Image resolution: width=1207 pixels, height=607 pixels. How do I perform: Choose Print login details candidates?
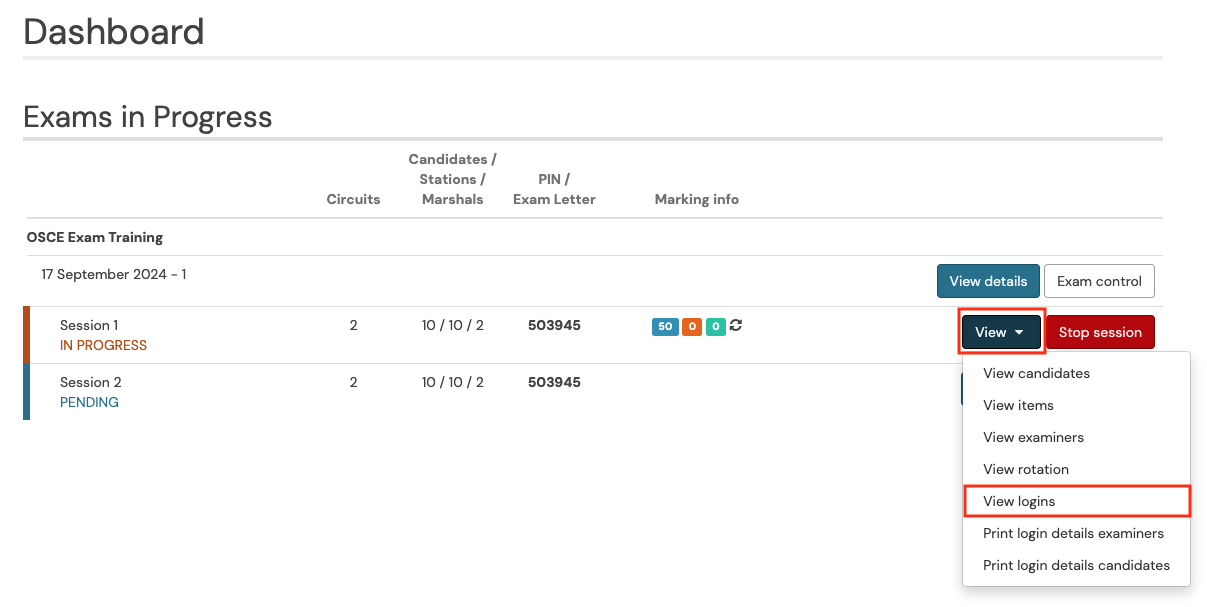click(x=1076, y=565)
